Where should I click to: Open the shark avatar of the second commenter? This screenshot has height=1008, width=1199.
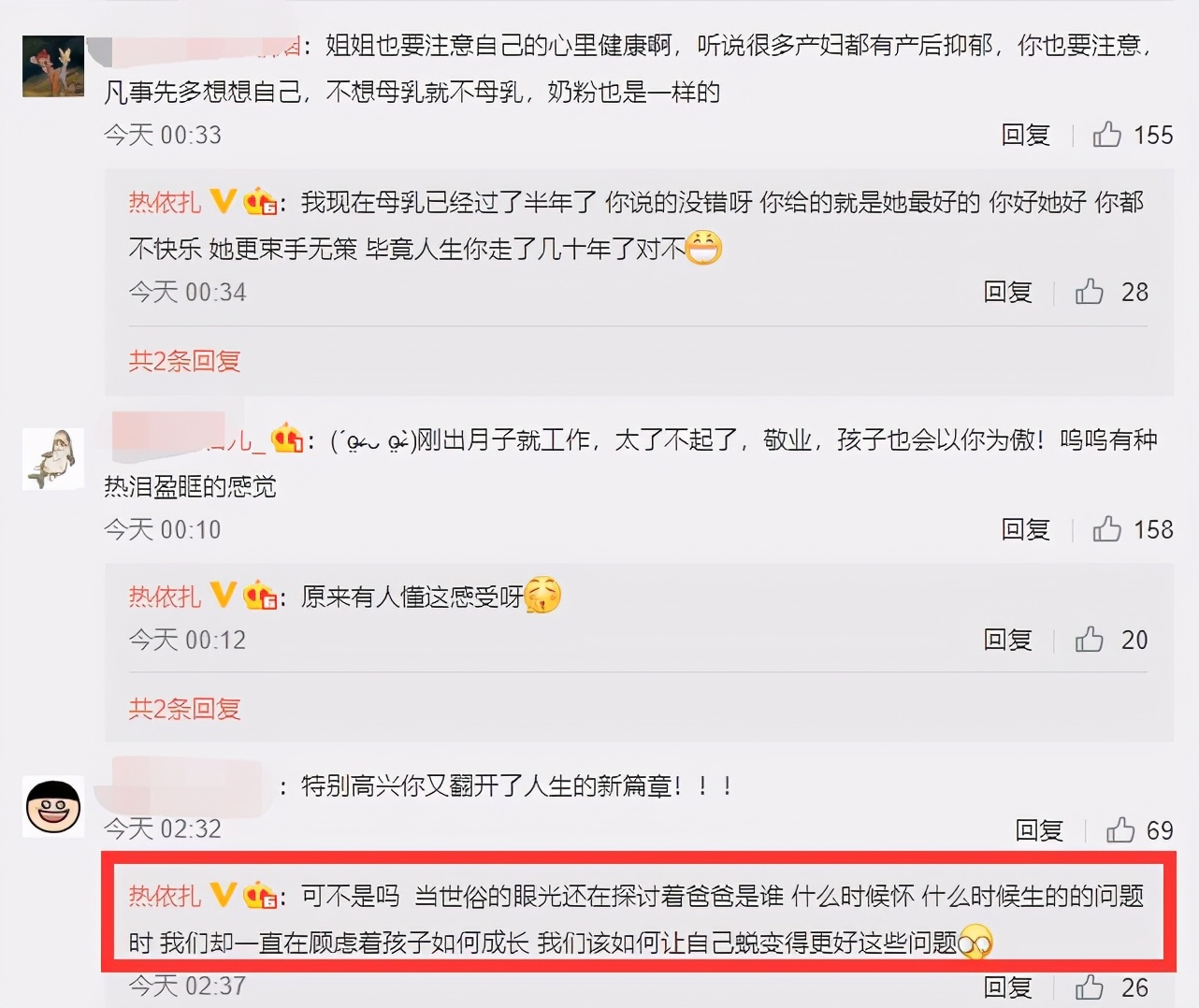click(x=53, y=459)
